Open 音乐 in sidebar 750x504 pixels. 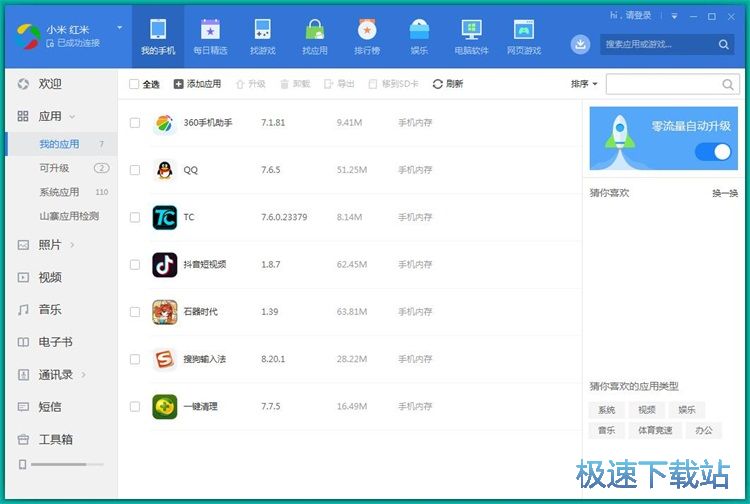(61, 309)
